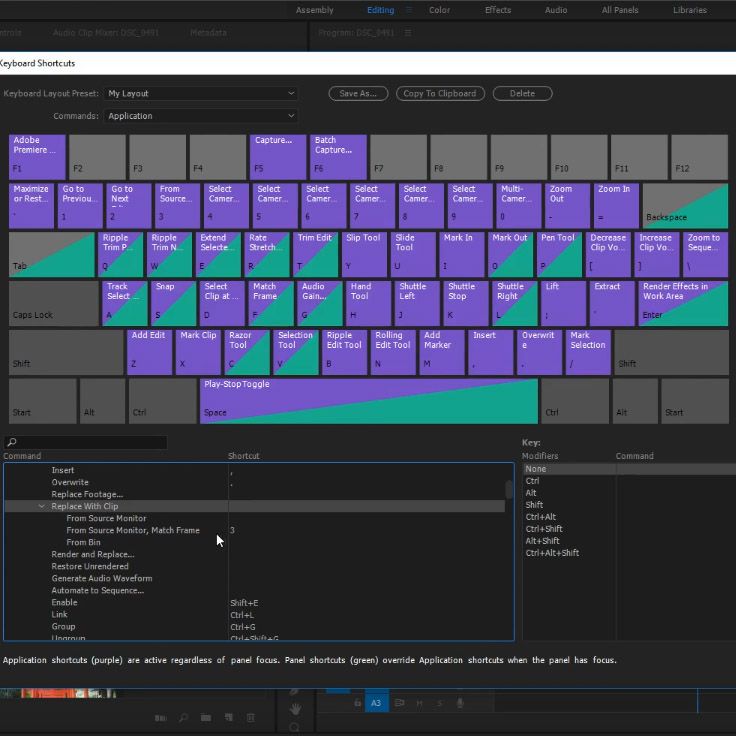Select the Ctrl+Alt+Shift modifier row
Viewport: 736px width, 736px height.
pos(552,552)
